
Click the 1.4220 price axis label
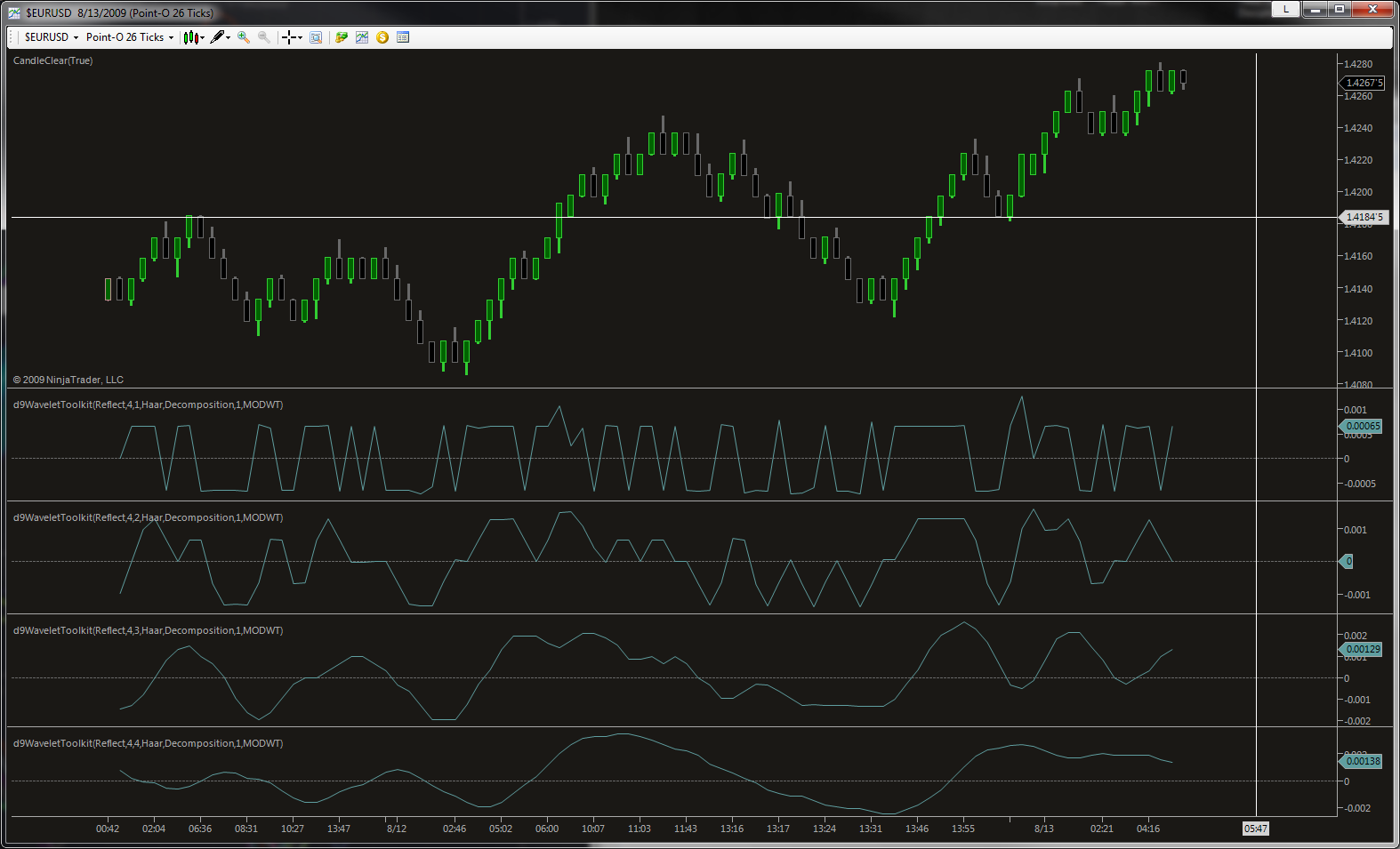coord(1358,160)
